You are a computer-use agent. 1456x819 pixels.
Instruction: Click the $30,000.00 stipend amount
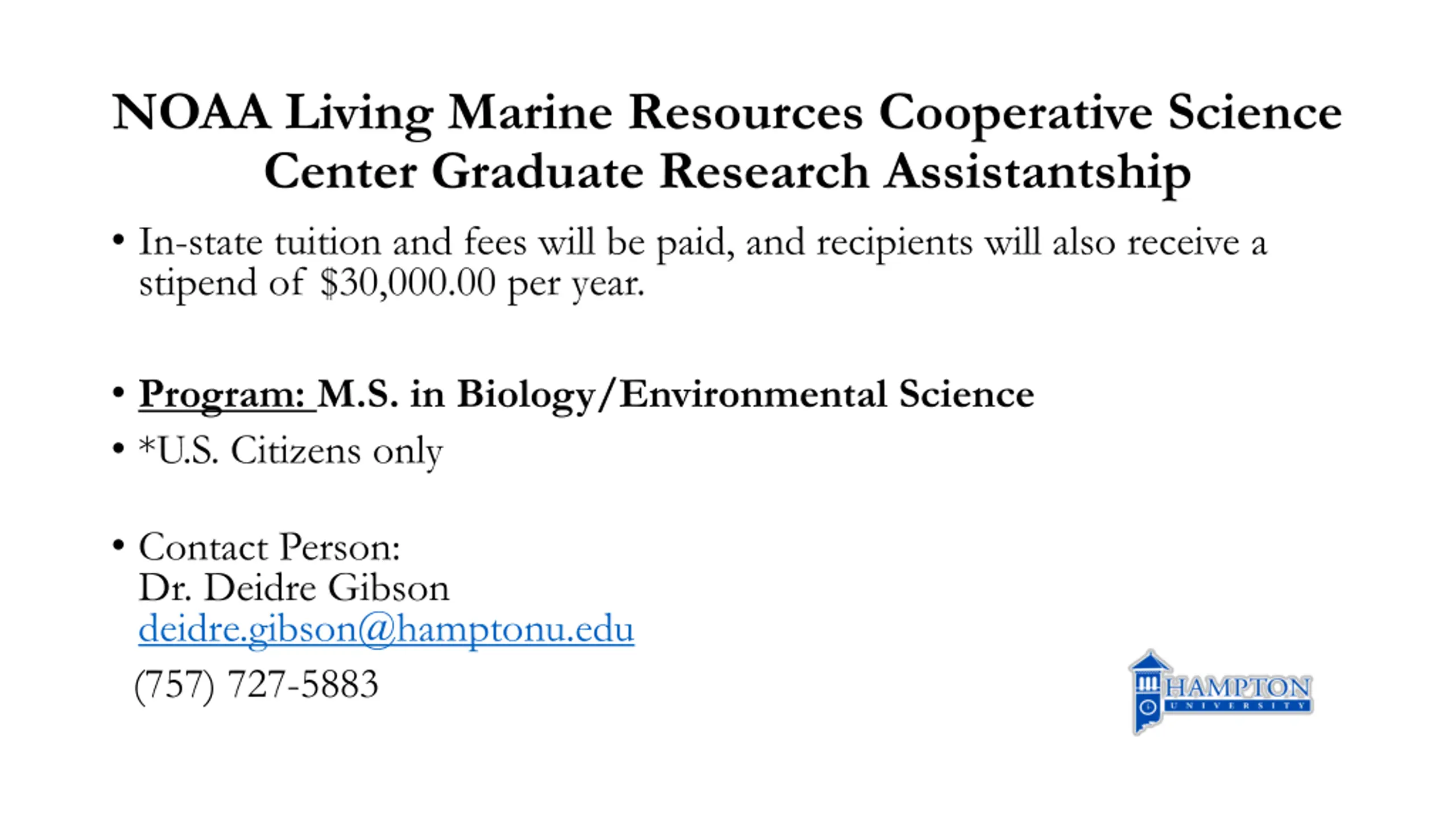(408, 283)
